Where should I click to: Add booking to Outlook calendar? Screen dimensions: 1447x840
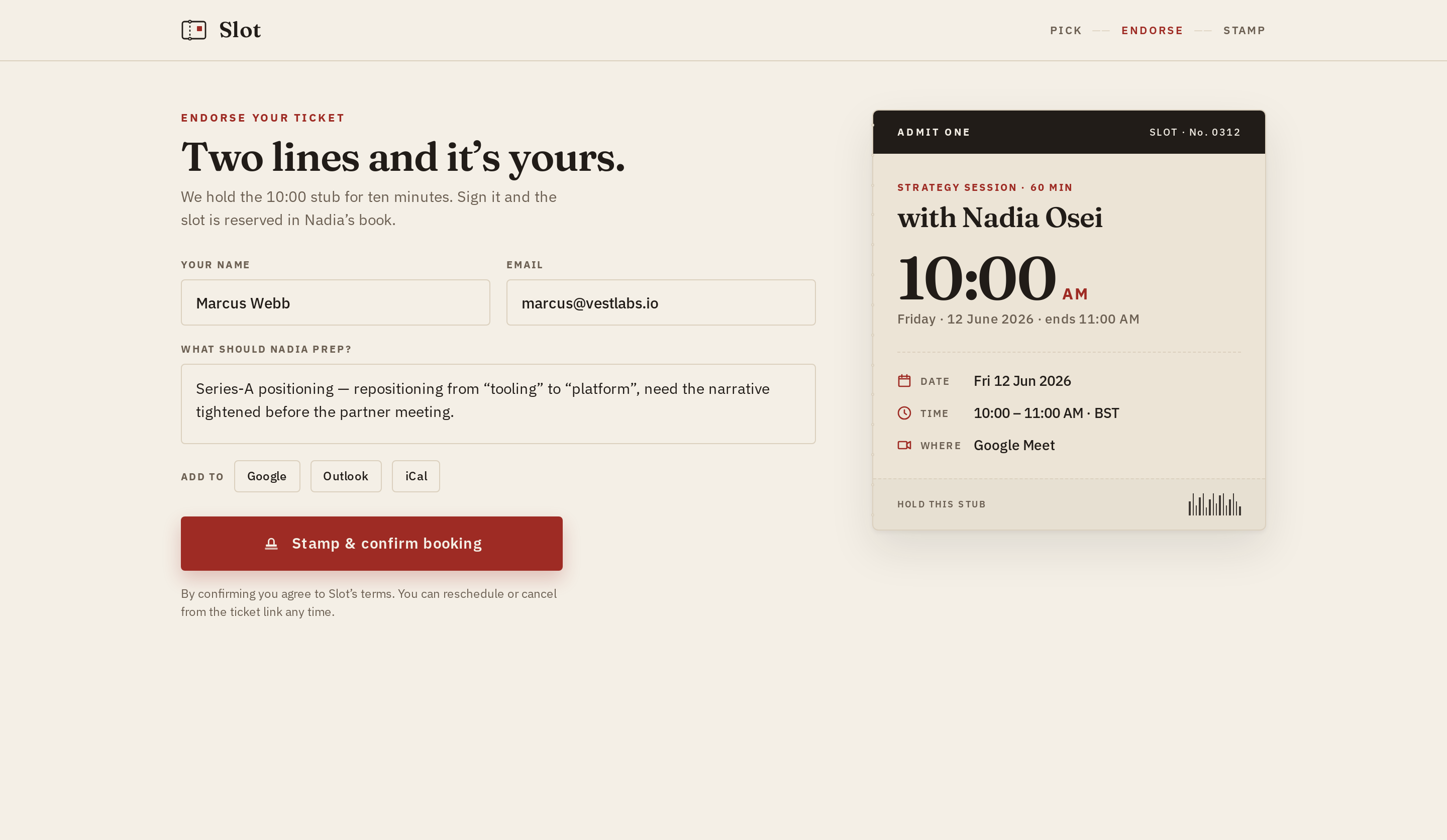(x=346, y=476)
